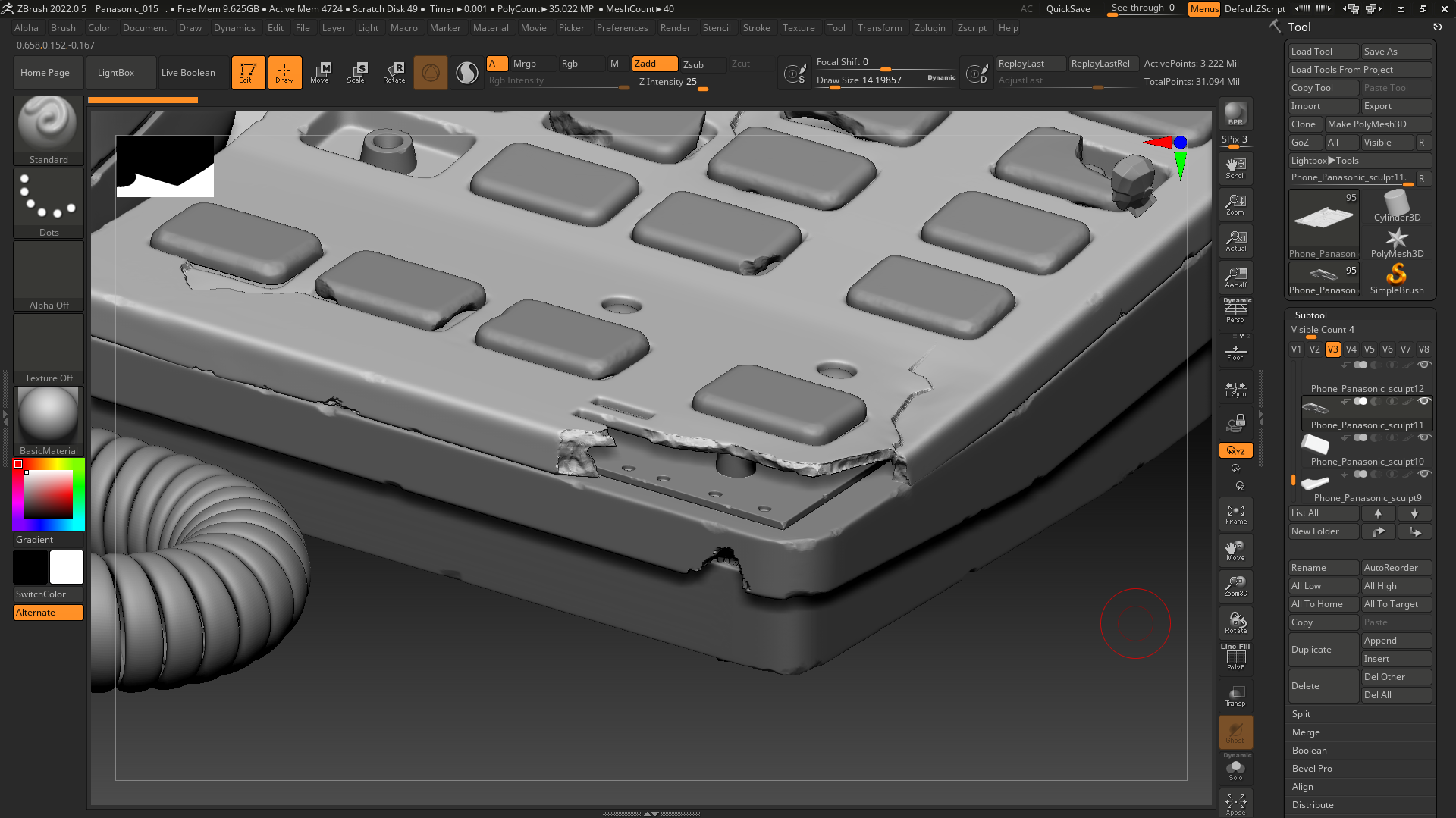Viewport: 1456px width, 818px height.
Task: Select the Standard brush
Action: [48, 124]
